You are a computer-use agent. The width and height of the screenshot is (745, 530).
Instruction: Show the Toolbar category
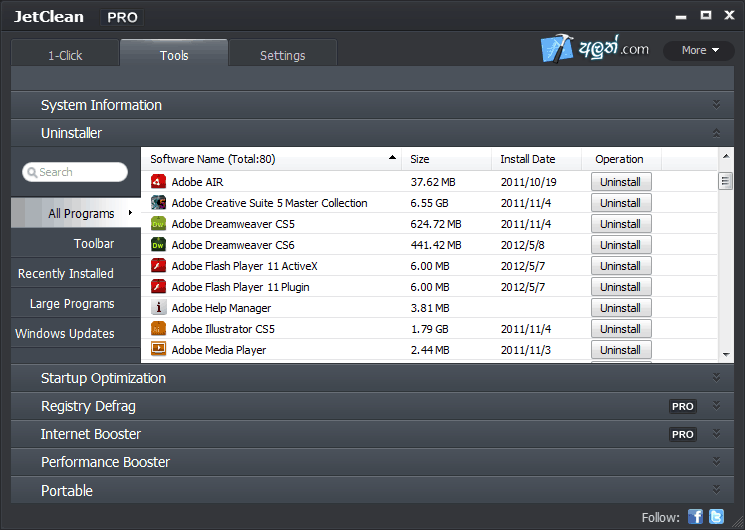76,243
